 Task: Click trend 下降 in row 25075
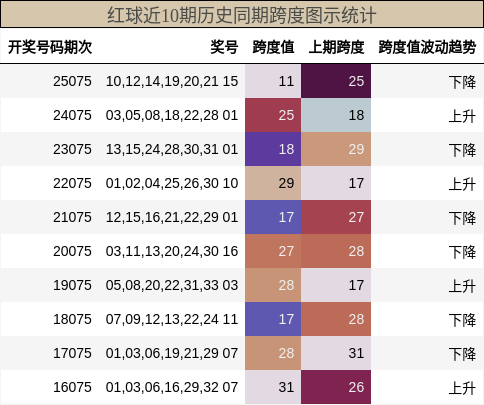coord(462,82)
